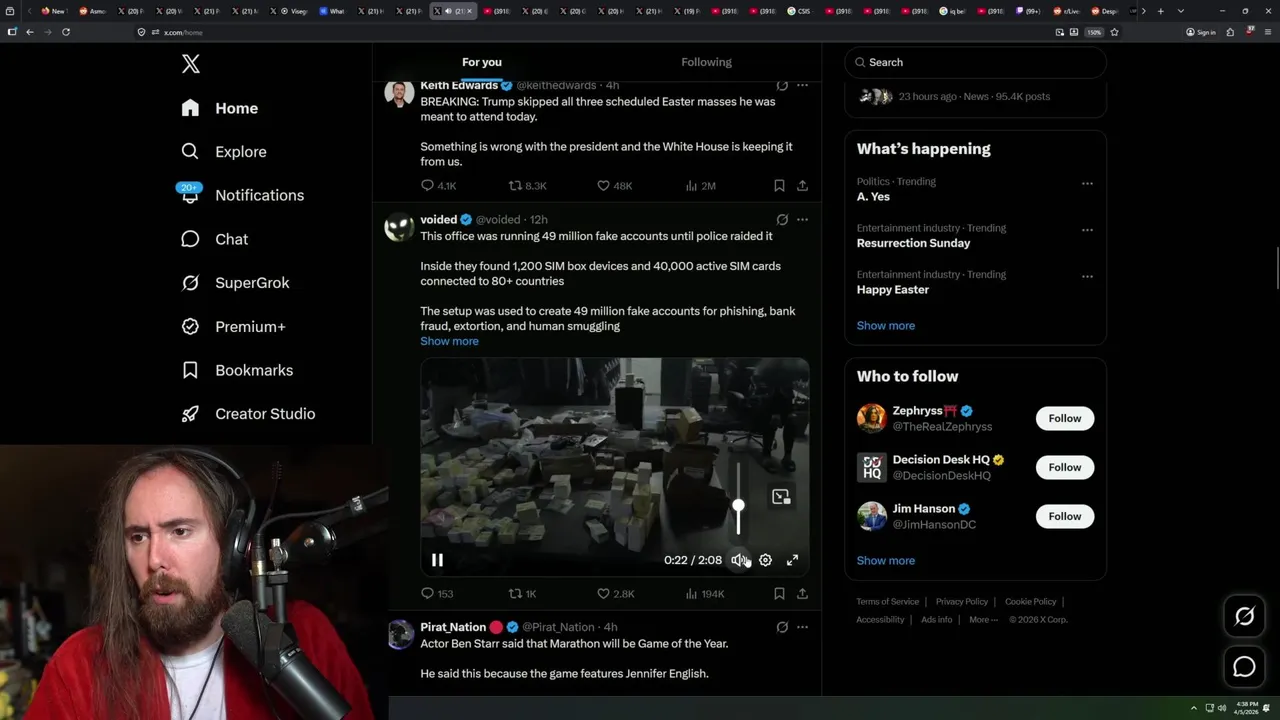Image resolution: width=1280 pixels, height=720 pixels.
Task: Open Explore in the sidebar
Action: pos(223,152)
